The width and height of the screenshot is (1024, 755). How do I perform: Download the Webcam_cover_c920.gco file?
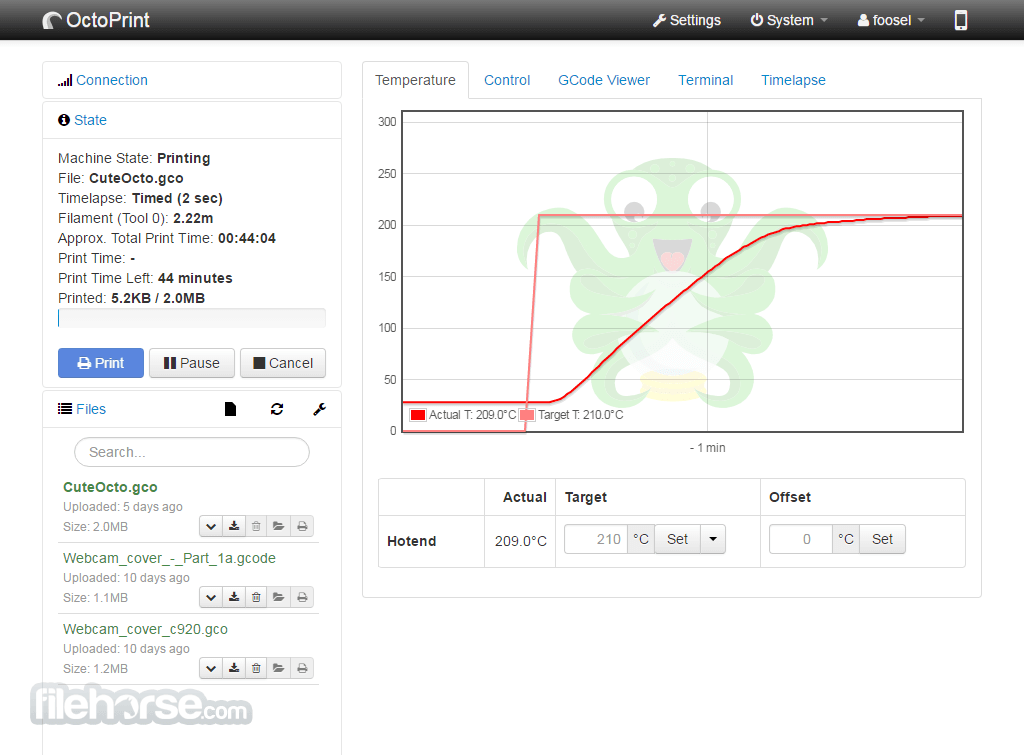(234, 668)
